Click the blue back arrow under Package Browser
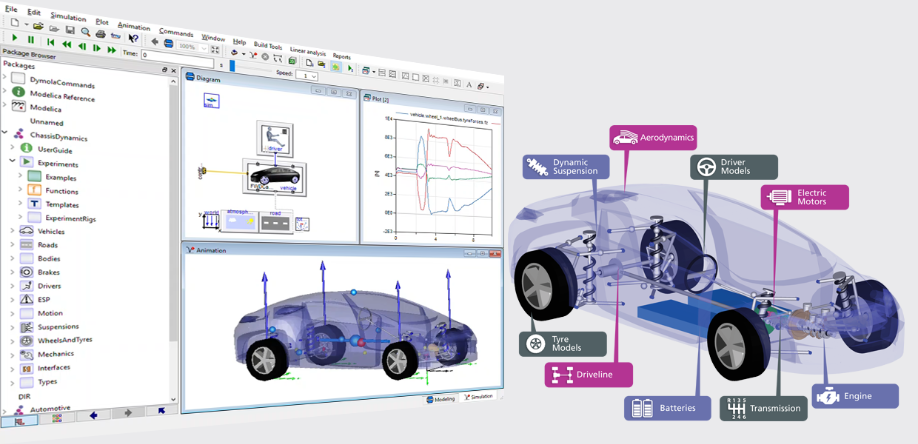This screenshot has width=918, height=444. [x=93, y=415]
